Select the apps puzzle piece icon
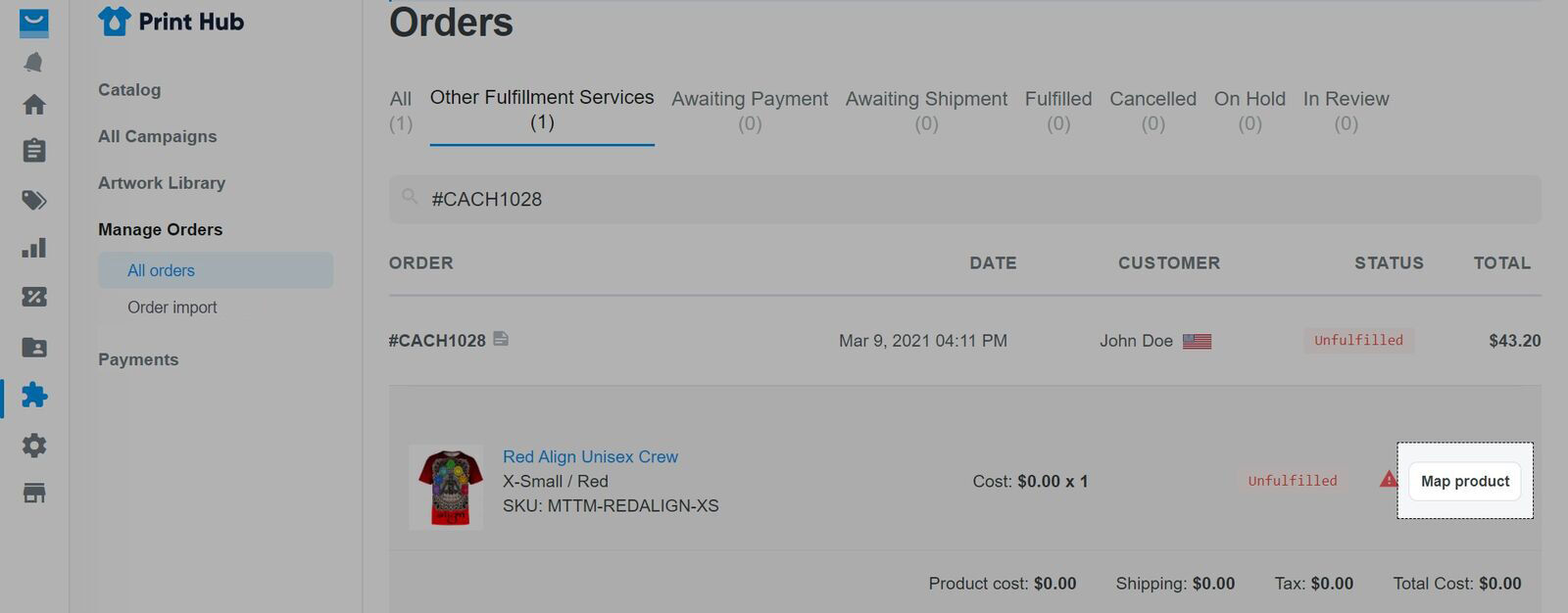This screenshot has height=613, width=1568. point(34,396)
